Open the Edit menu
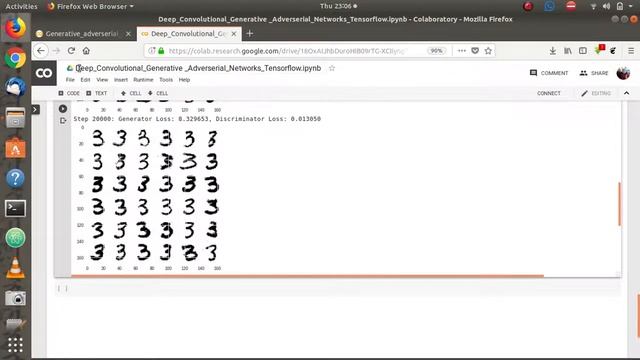This screenshot has height=360, width=640. pos(85,80)
